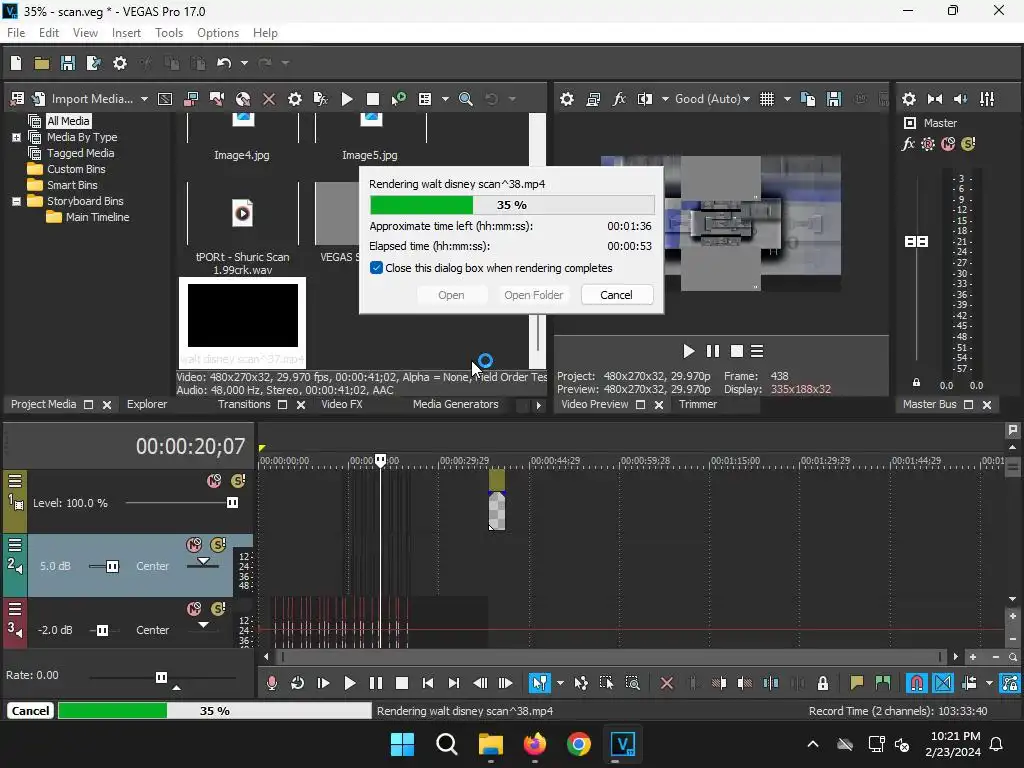Open project properties gear in main toolbar

click(120, 63)
